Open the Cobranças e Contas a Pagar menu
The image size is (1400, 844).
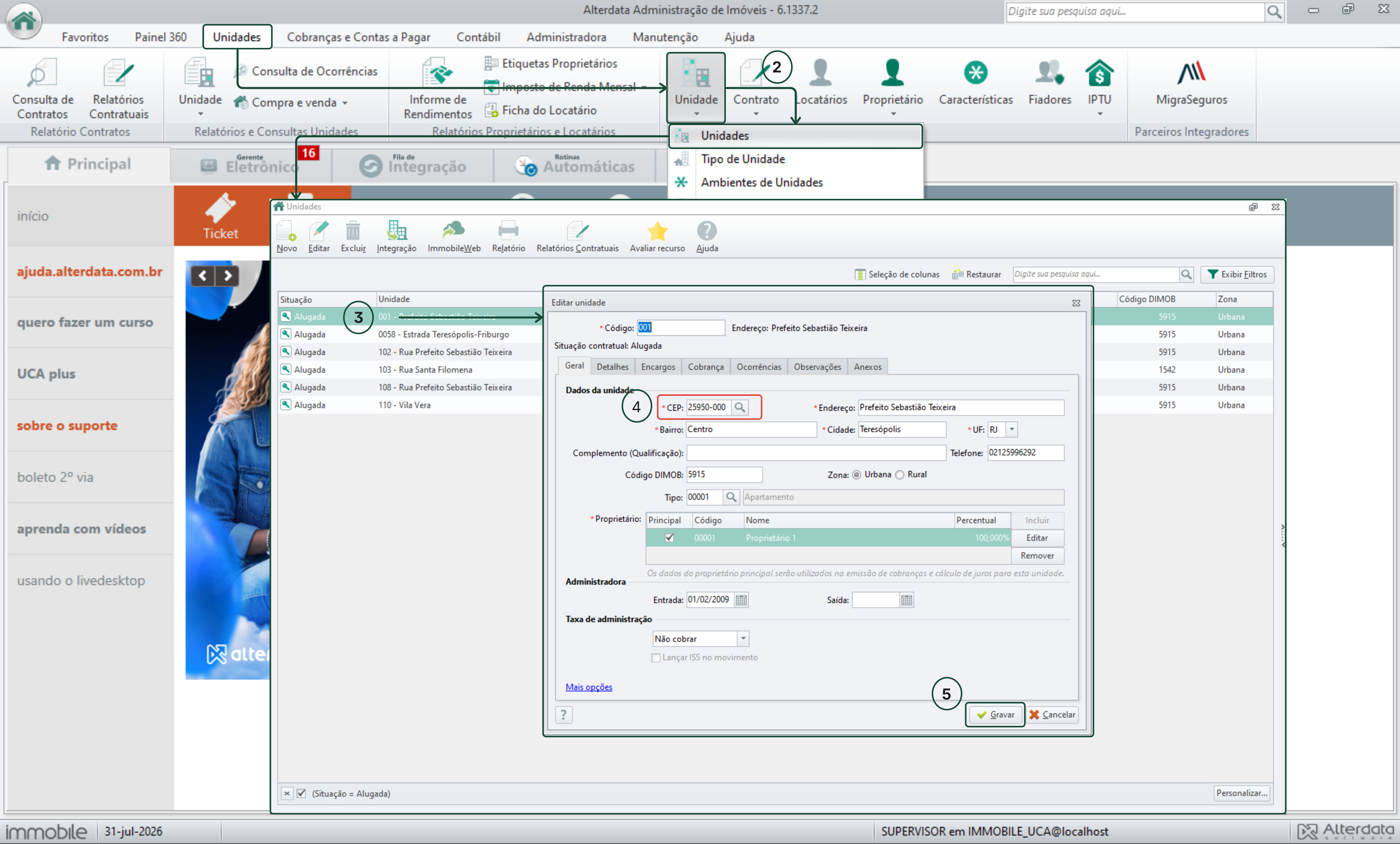(x=359, y=37)
